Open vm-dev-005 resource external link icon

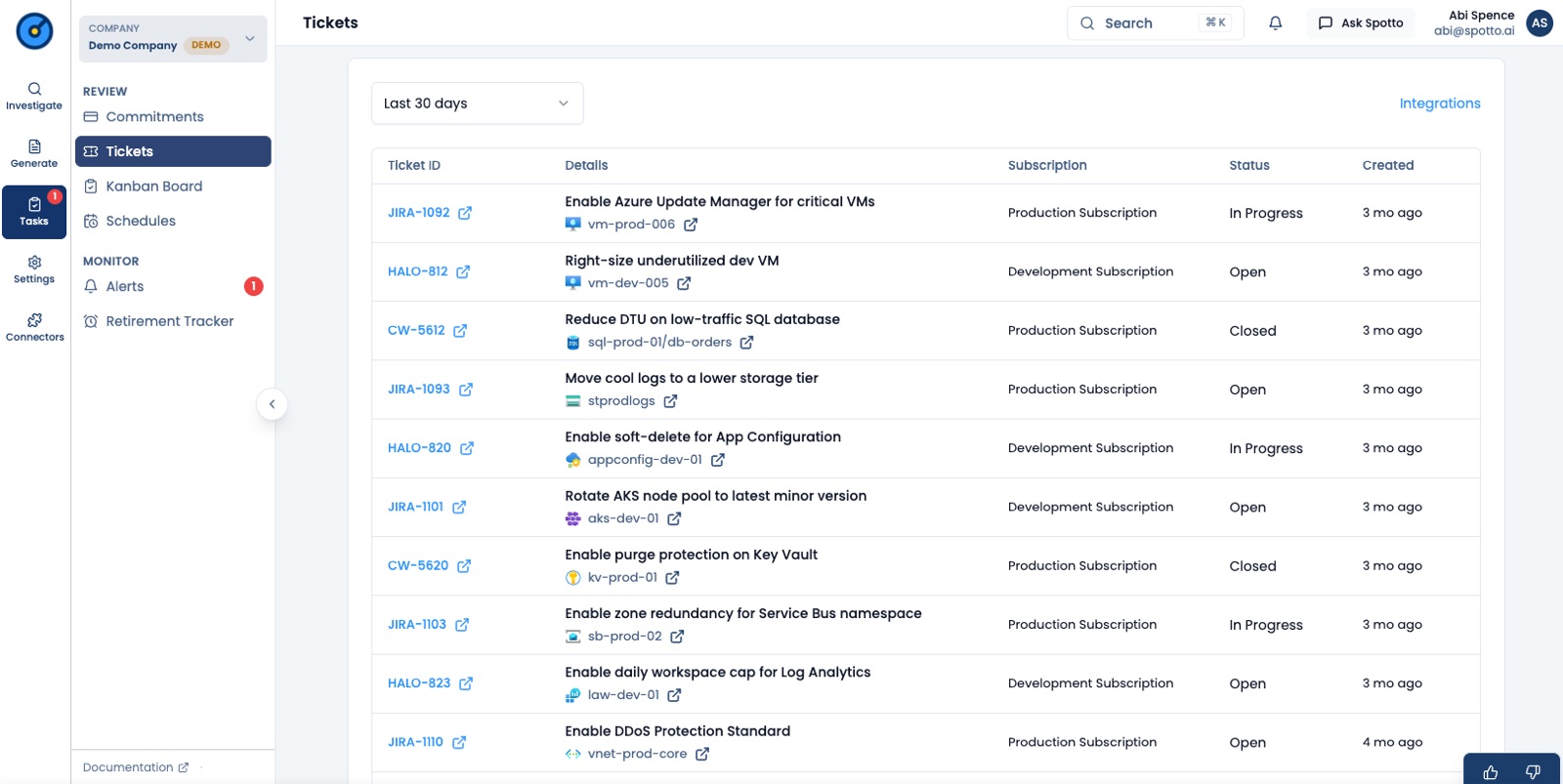click(x=684, y=283)
